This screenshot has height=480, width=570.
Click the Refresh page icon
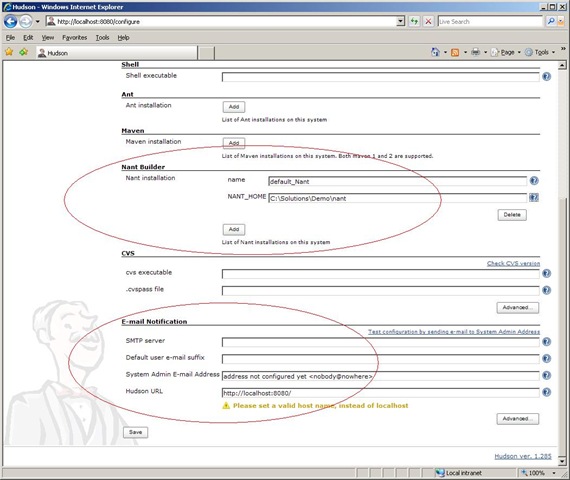click(414, 21)
